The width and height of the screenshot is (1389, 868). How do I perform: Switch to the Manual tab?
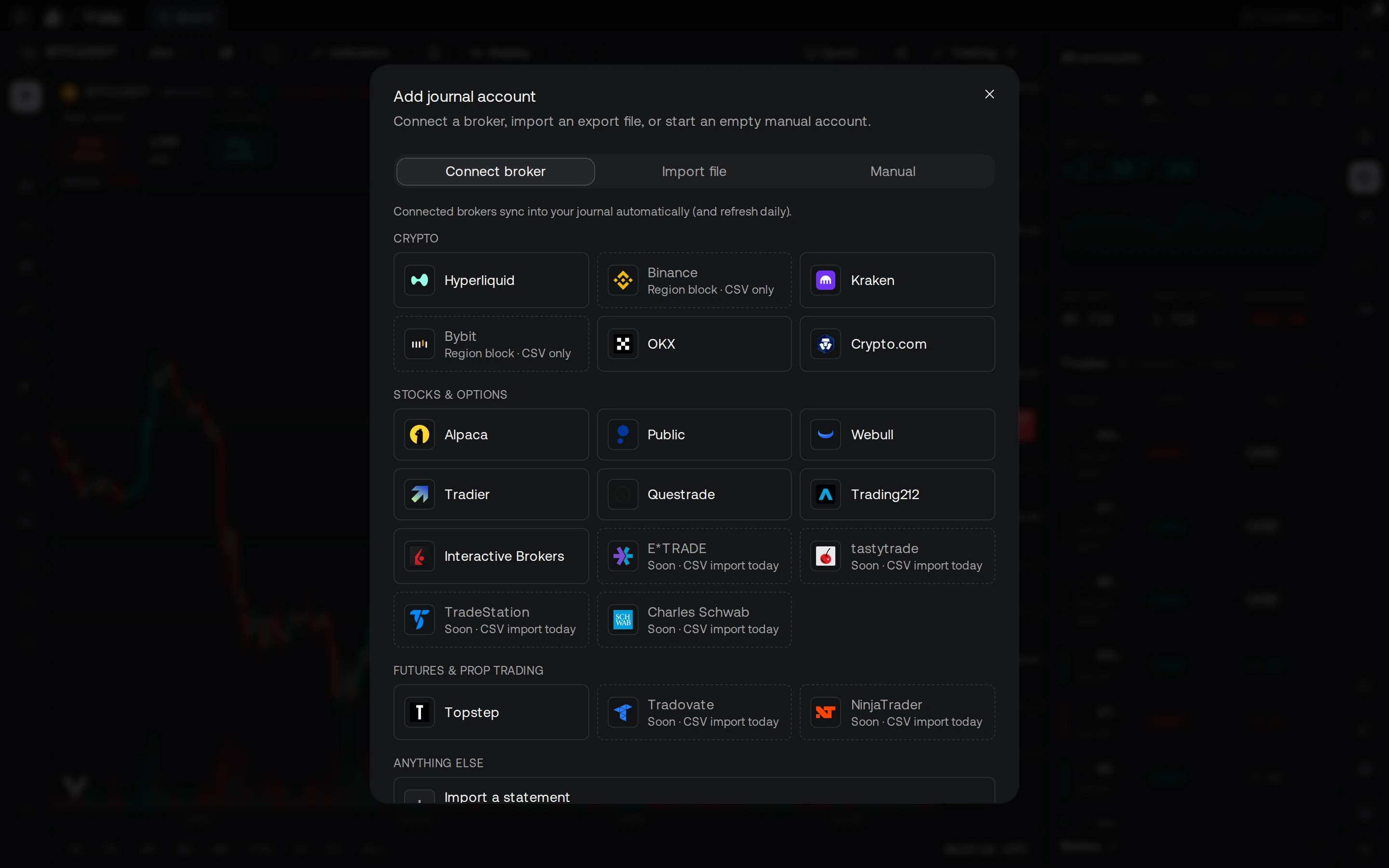click(893, 172)
